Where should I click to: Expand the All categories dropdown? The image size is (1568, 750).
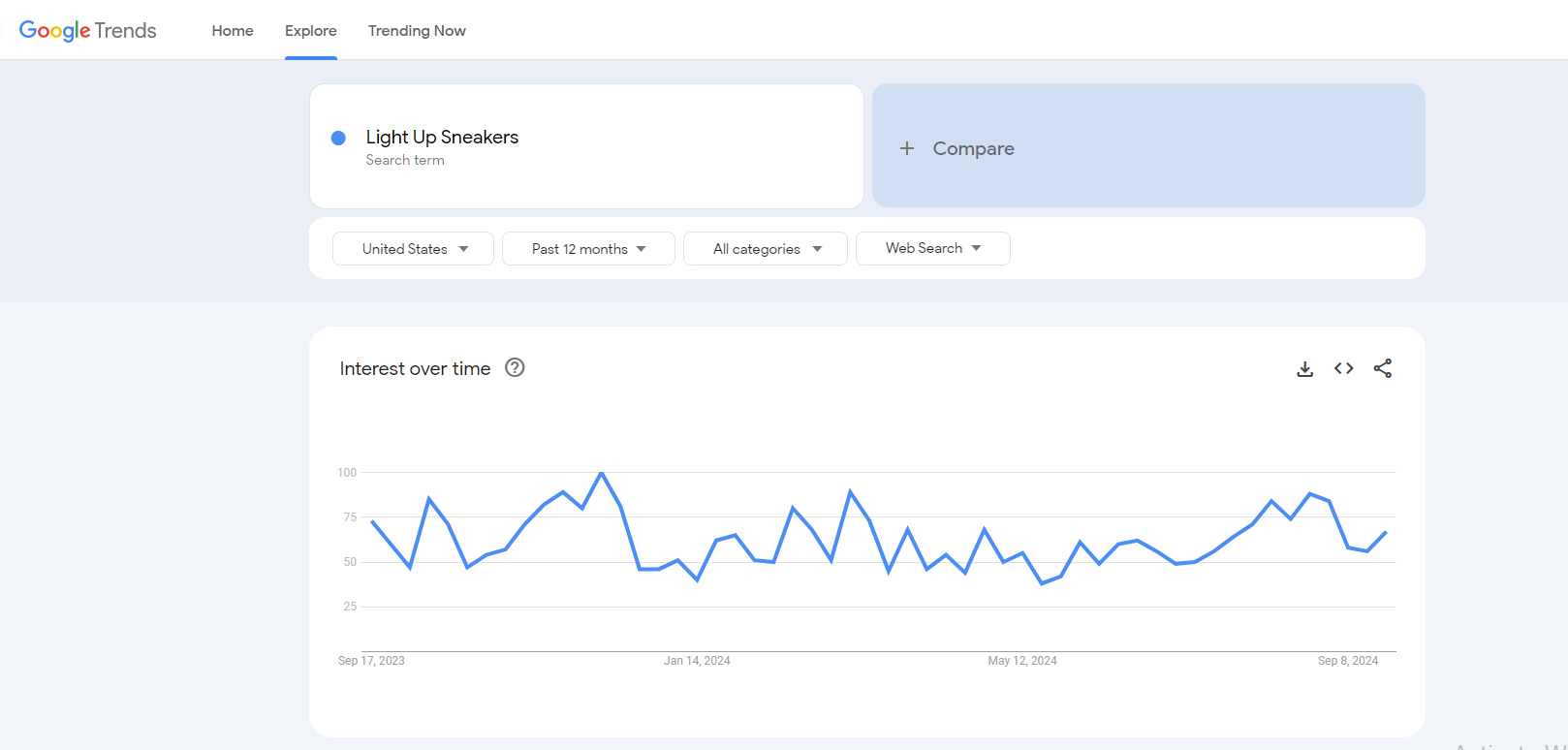[766, 249]
